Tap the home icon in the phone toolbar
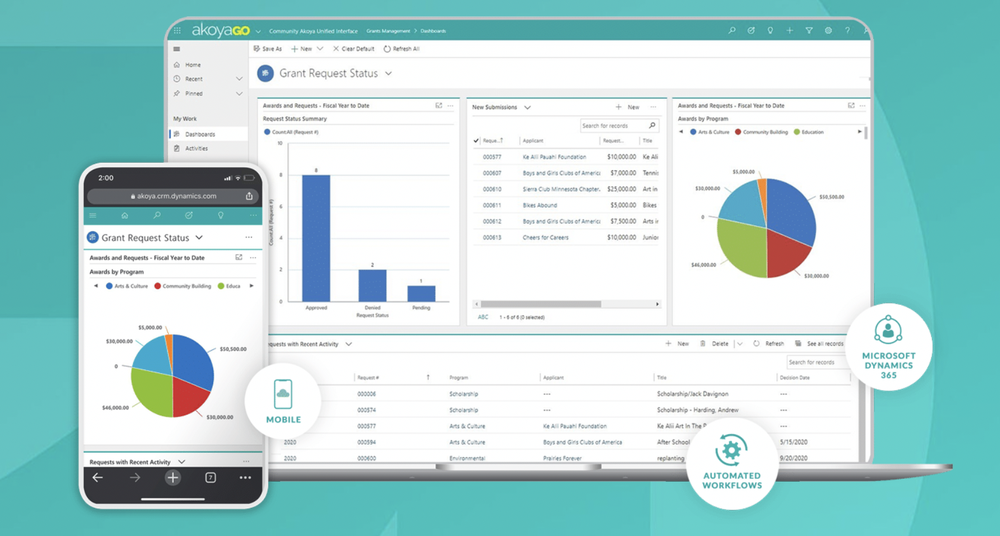The width and height of the screenshot is (1000, 536). [125, 216]
